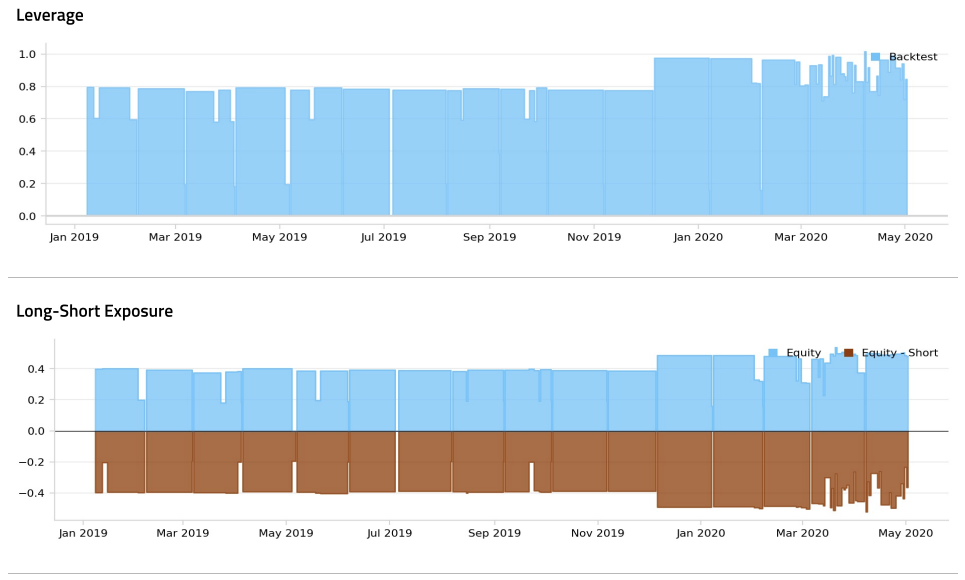965x580 pixels.
Task: Click Nov 2019 label on Leverage chart axis
Action: click(x=594, y=237)
